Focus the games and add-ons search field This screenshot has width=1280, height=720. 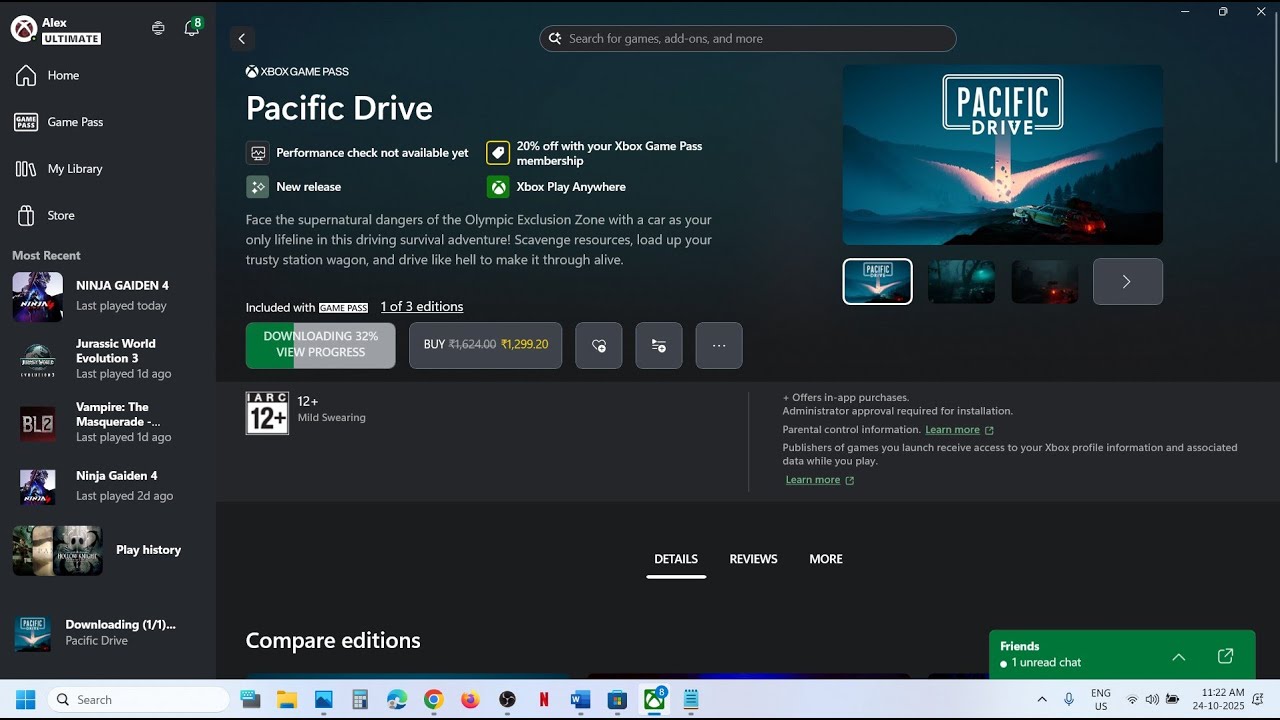(x=748, y=39)
